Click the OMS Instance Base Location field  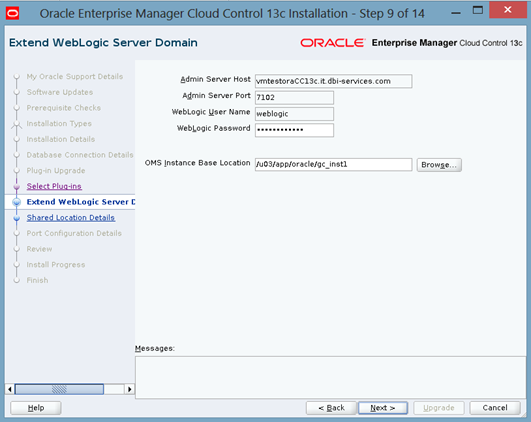coord(333,165)
